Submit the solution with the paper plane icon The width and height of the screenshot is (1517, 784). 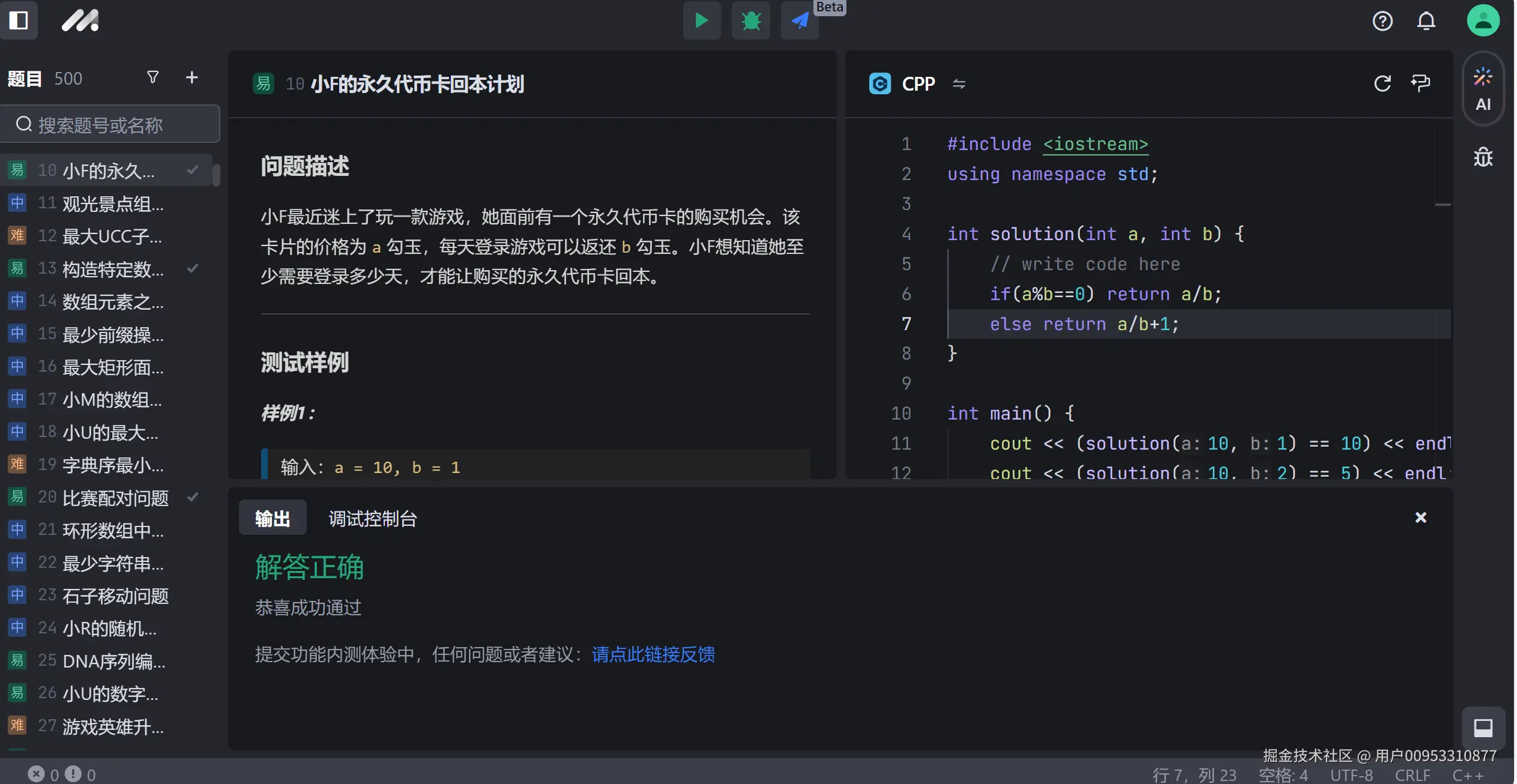point(800,20)
